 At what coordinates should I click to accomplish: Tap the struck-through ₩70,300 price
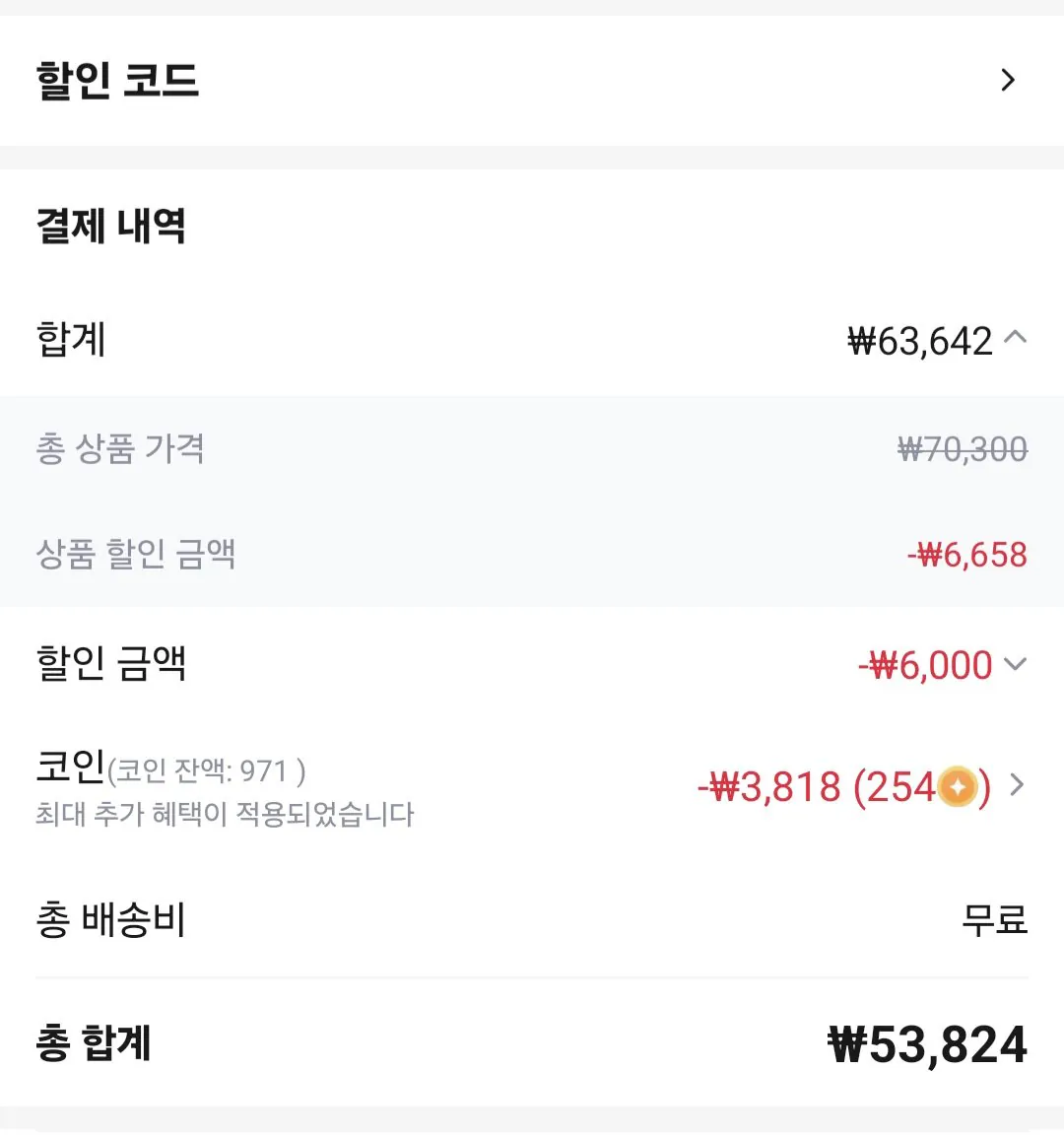tap(962, 449)
